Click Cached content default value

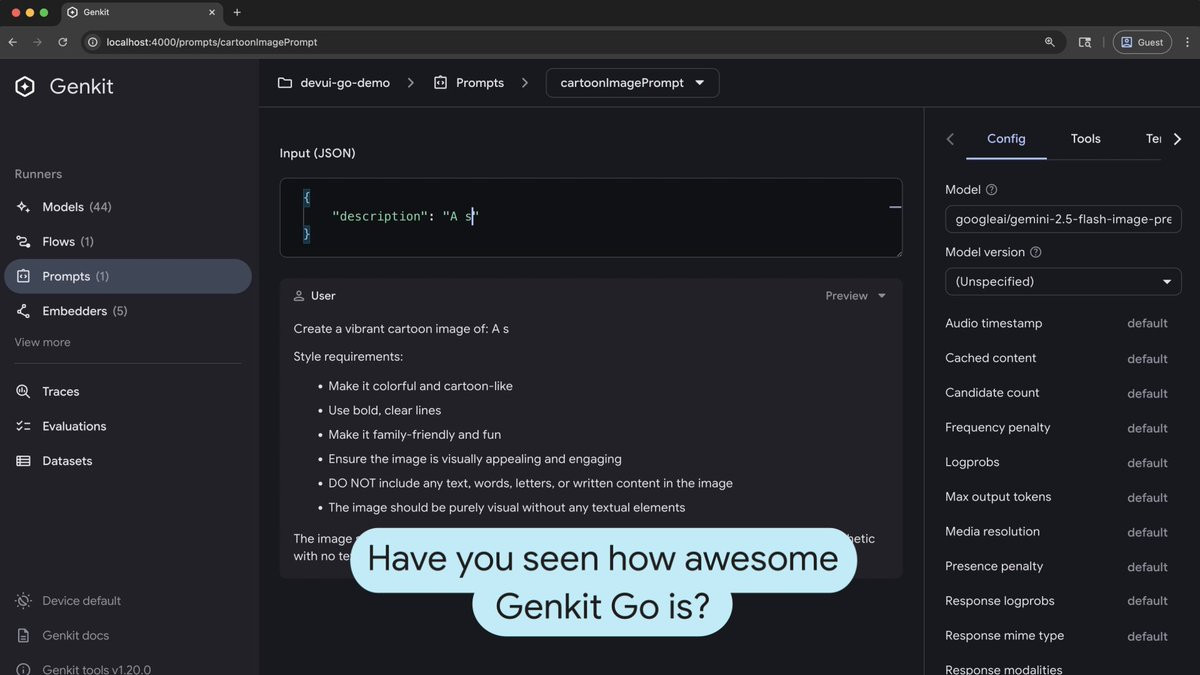point(1147,359)
